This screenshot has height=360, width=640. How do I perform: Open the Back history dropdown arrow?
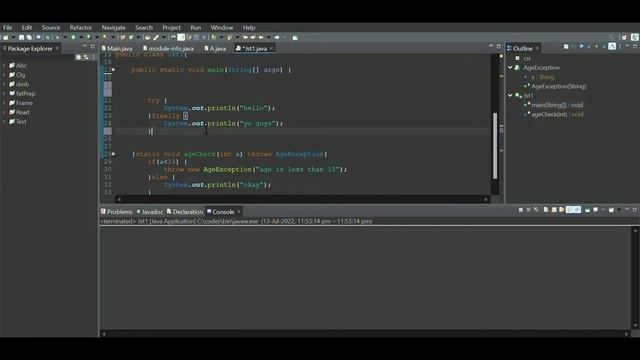pyautogui.click(x=269, y=37)
